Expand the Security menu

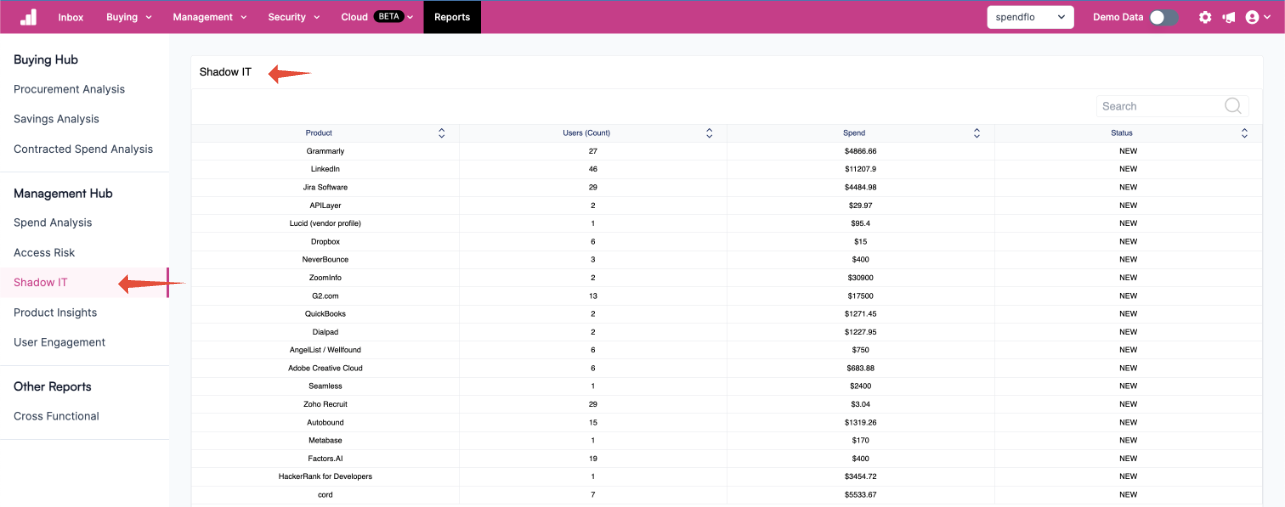[294, 17]
